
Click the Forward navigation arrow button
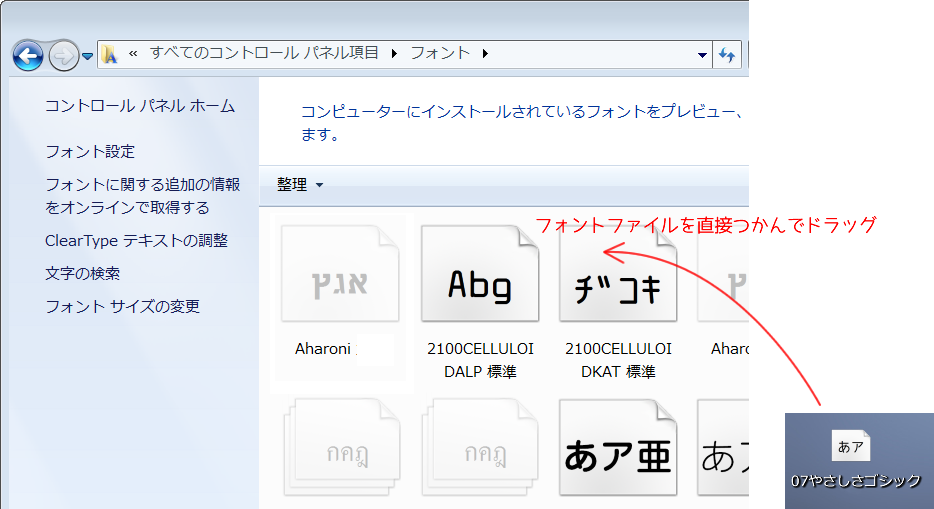coord(63,54)
